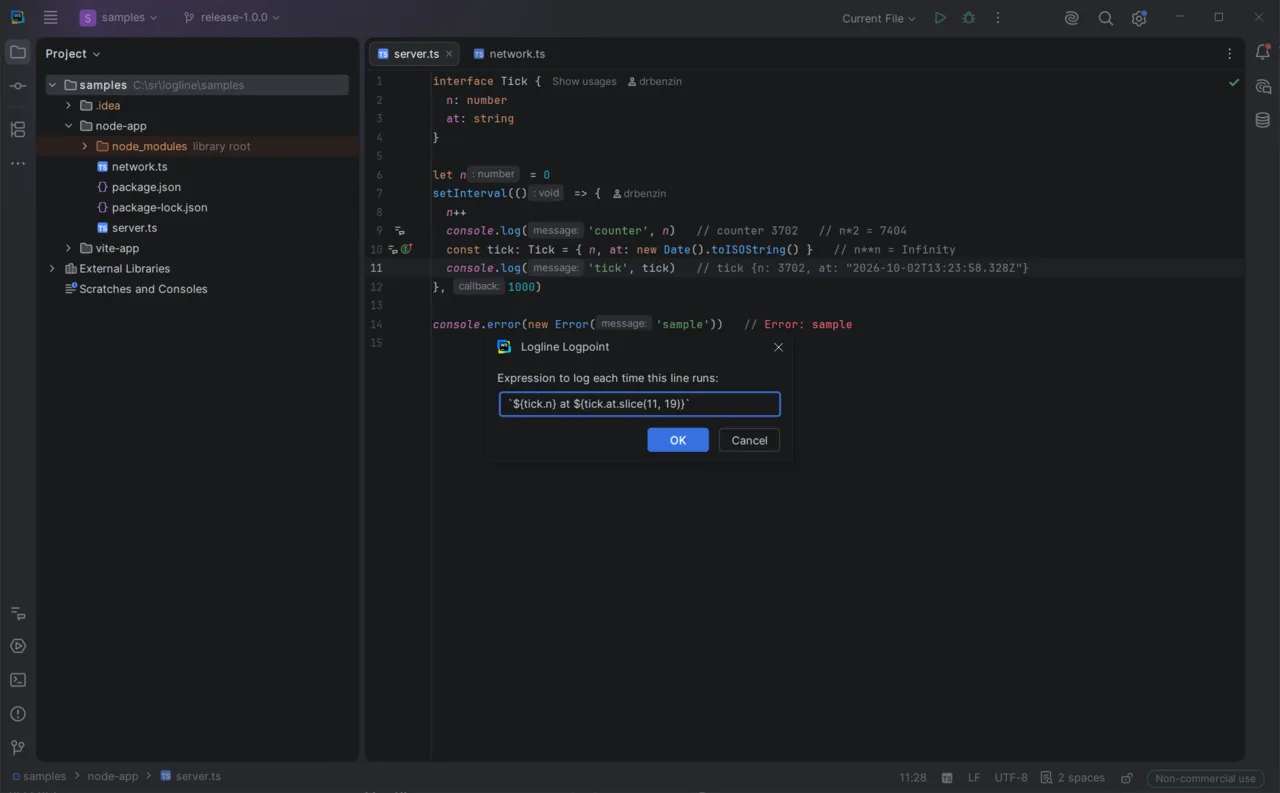Expand the node_modules folder
1280x793 pixels.
85,146
